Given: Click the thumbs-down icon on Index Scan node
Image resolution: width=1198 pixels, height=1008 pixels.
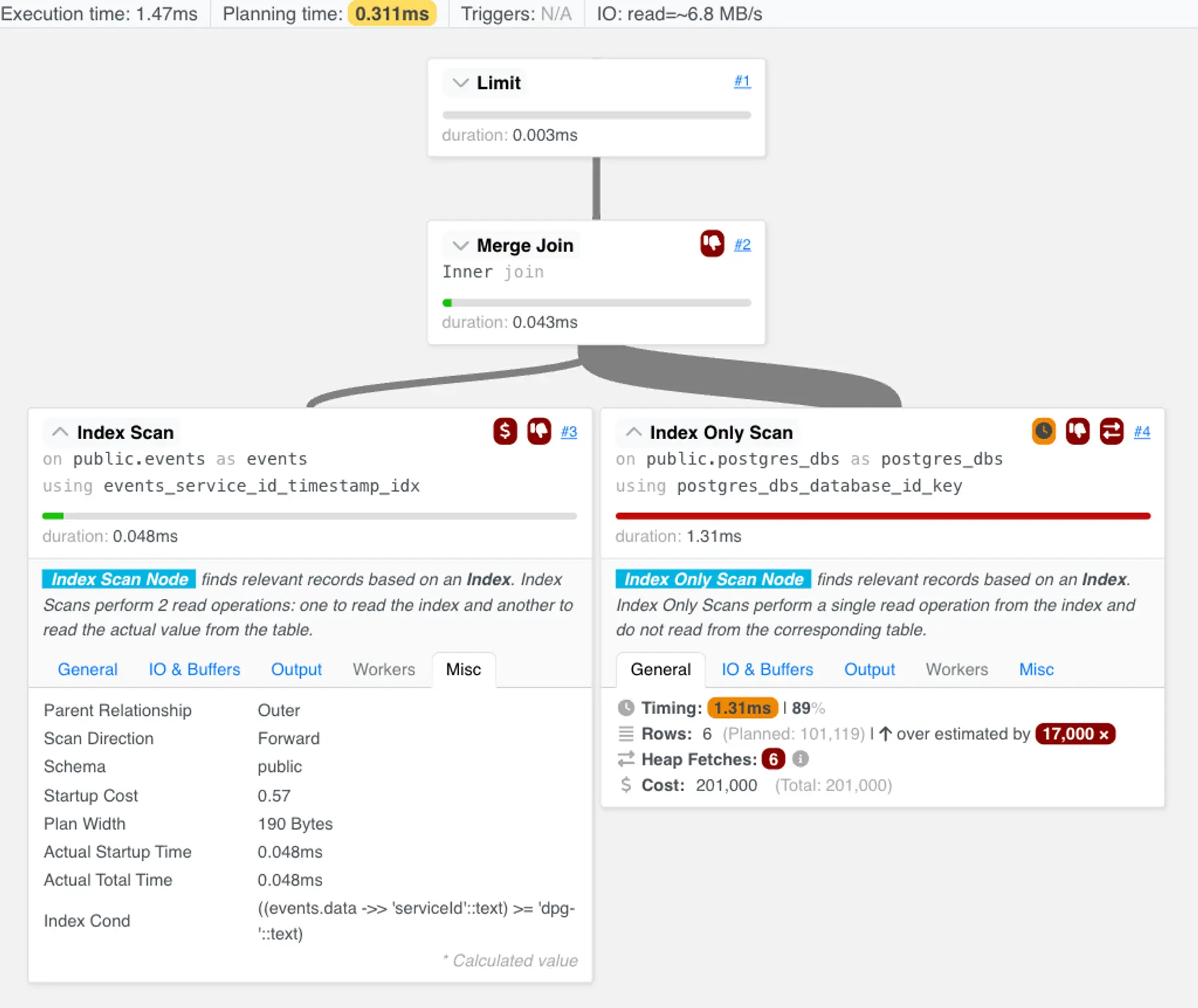Looking at the screenshot, I should click(539, 432).
